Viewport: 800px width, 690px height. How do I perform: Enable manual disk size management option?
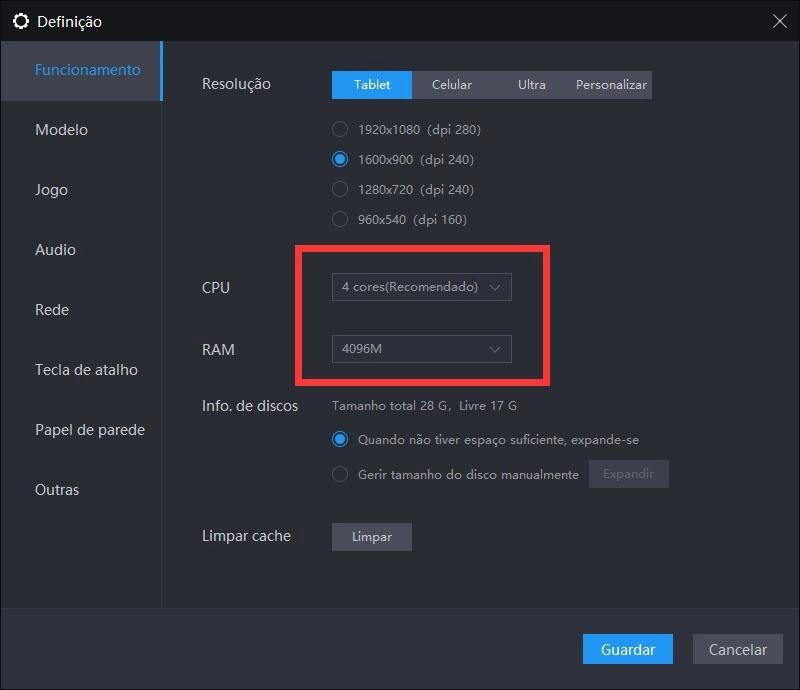pyautogui.click(x=340, y=474)
